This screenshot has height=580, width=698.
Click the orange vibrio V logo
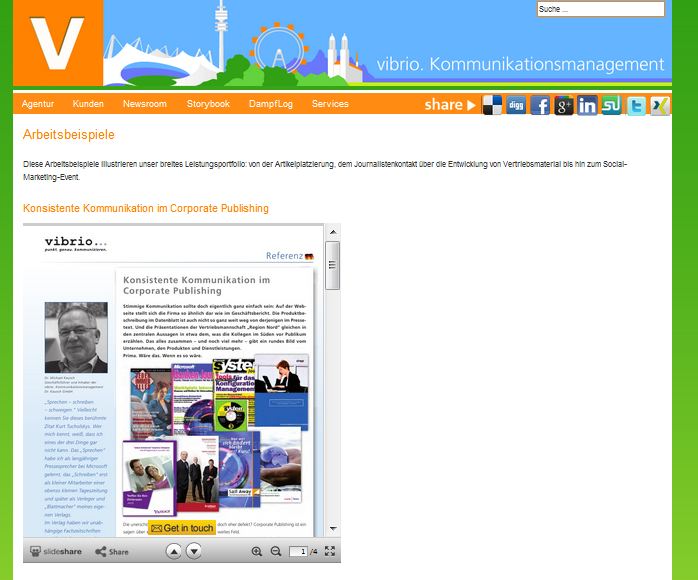pyautogui.click(x=58, y=43)
